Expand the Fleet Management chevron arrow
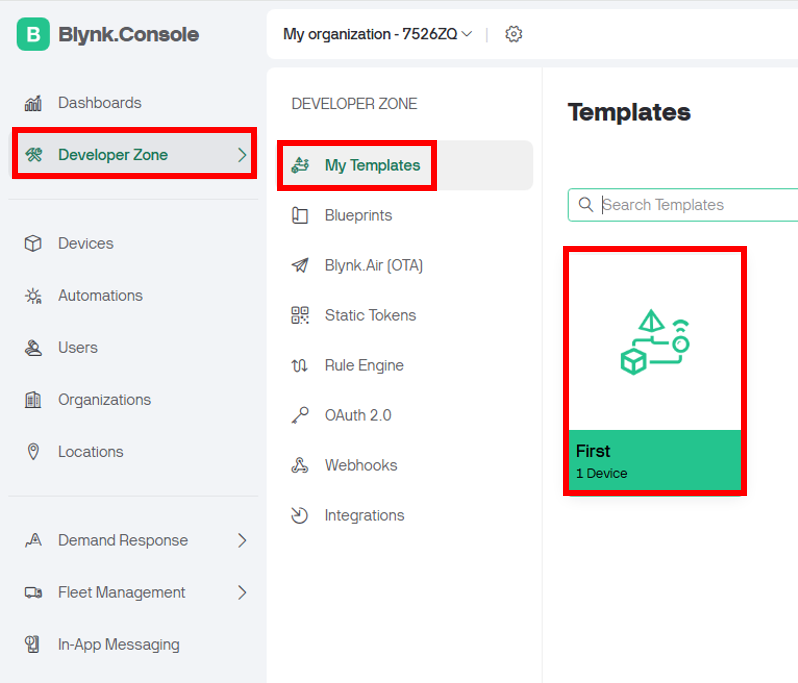798x683 pixels. click(242, 592)
